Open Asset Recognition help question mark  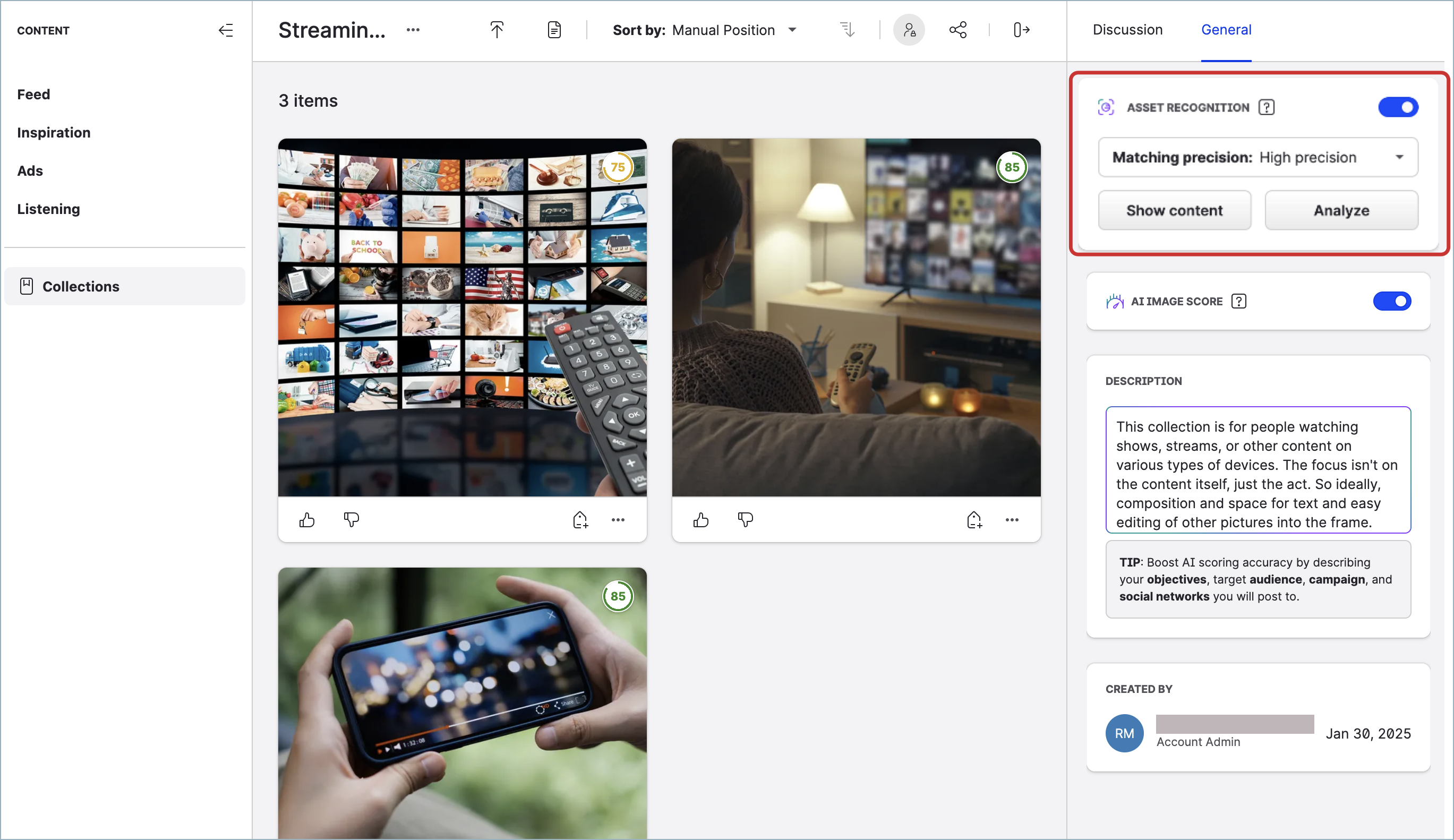pyautogui.click(x=1267, y=107)
